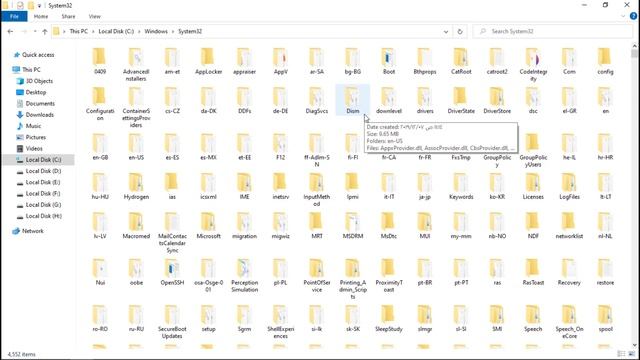This screenshot has width=640, height=360.
Task: Open the GroupPolicy folder
Action: coord(497,150)
